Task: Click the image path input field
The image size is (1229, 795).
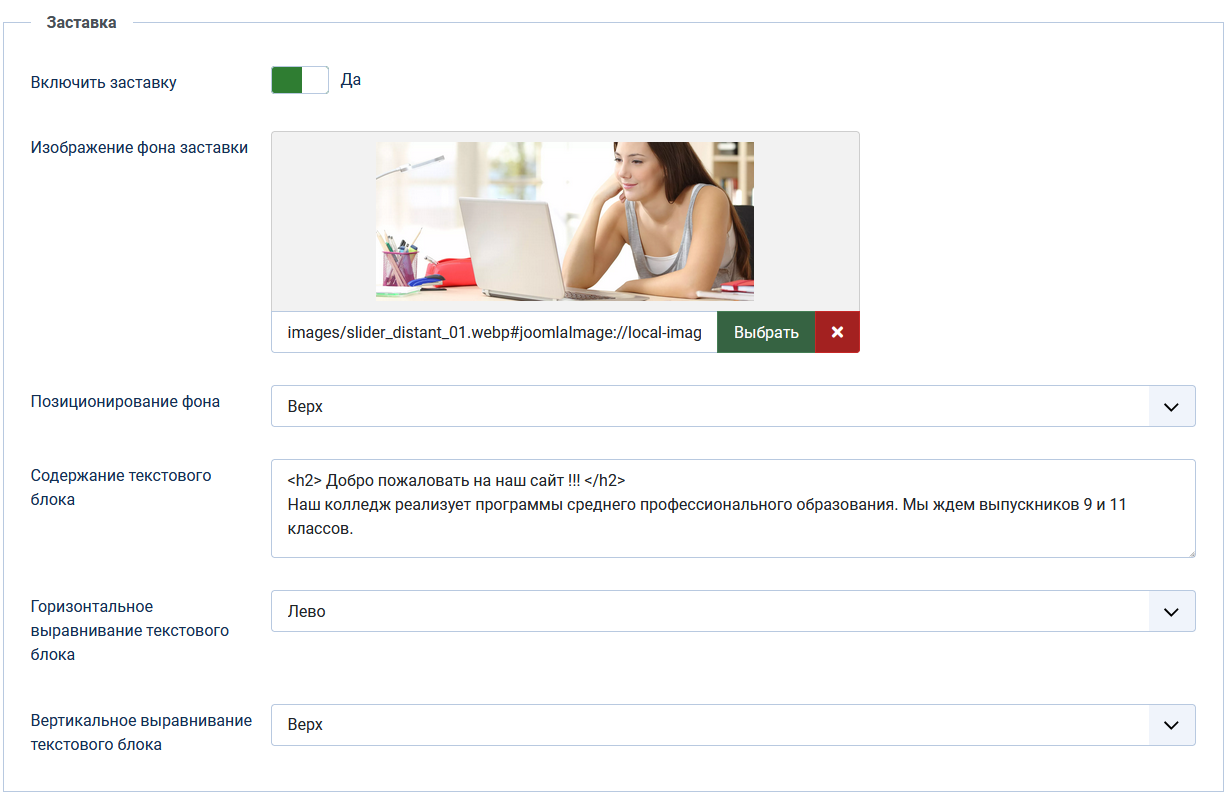Action: (494, 332)
